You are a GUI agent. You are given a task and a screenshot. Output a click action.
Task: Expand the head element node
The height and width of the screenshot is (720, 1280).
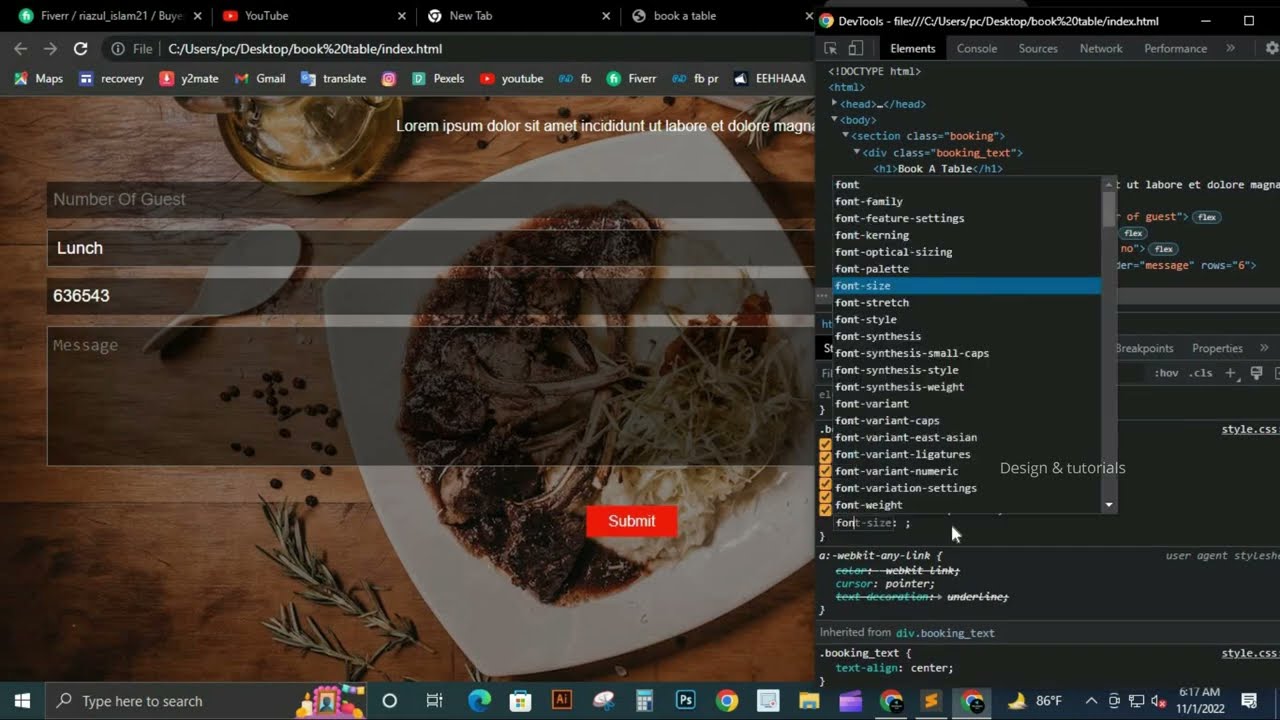click(x=835, y=103)
